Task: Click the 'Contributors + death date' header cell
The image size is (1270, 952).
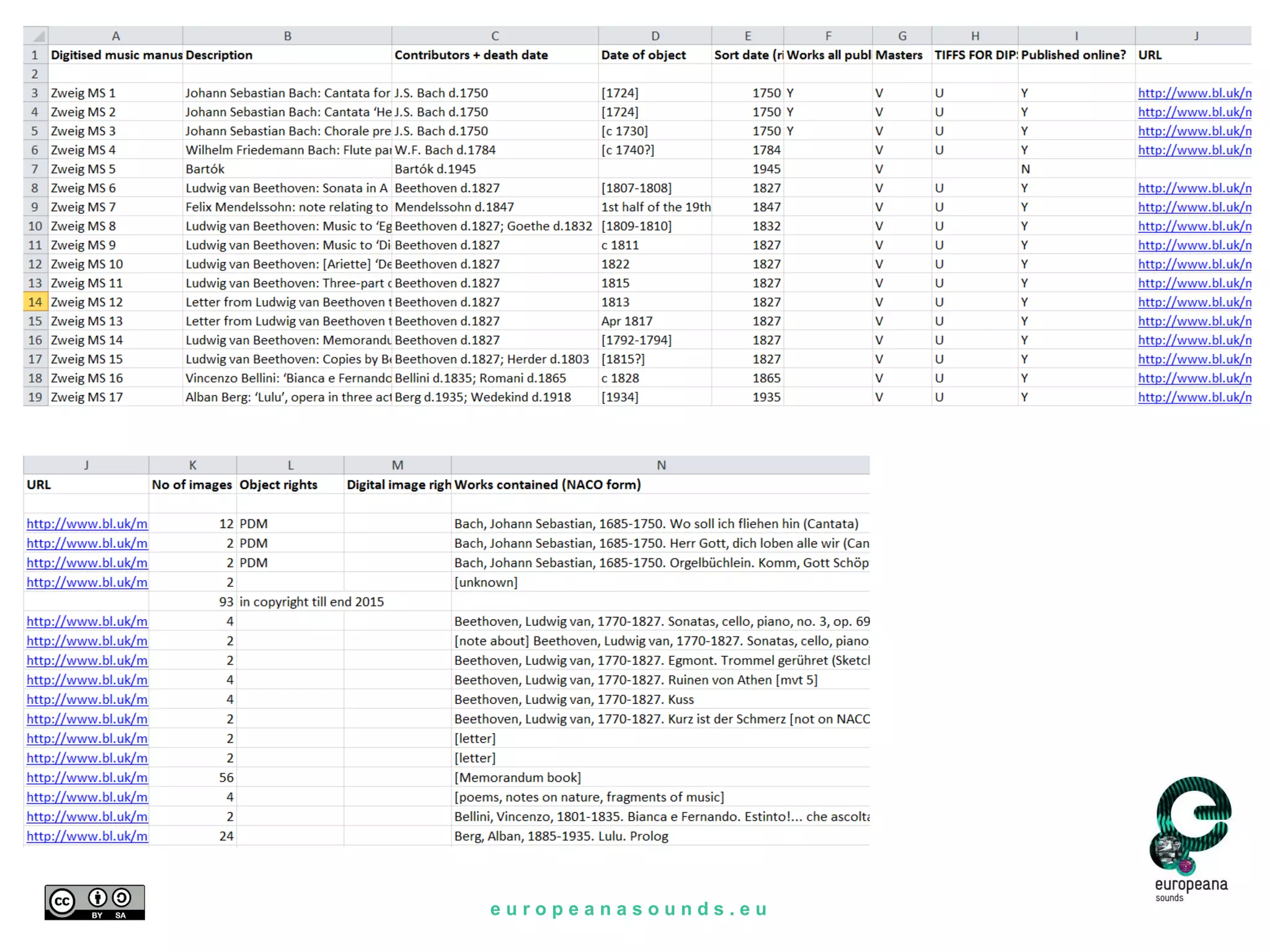Action: click(x=471, y=55)
